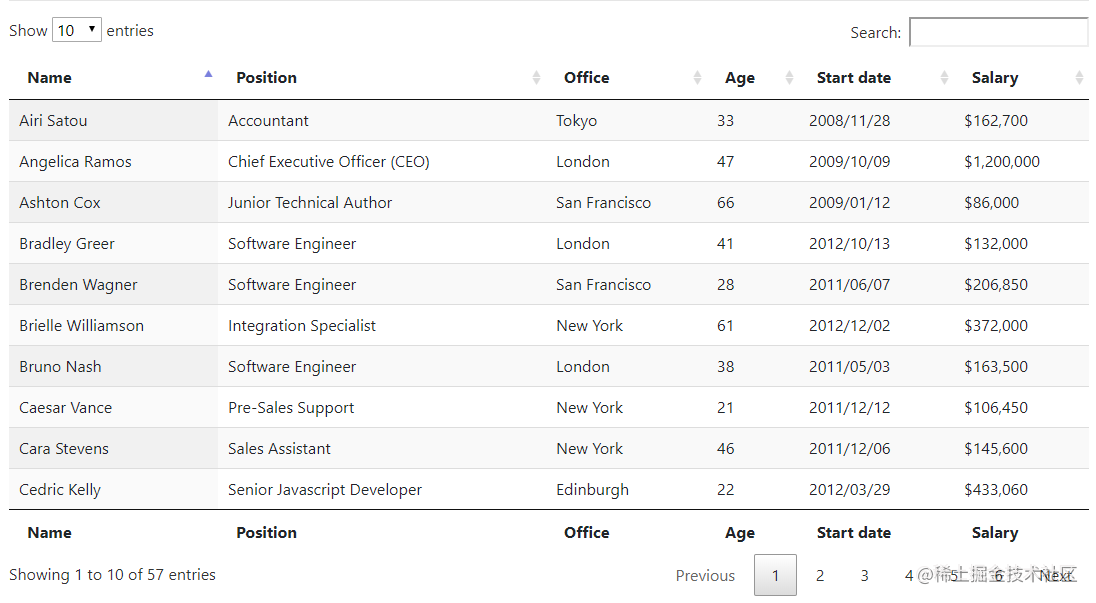Image resolution: width=1096 pixels, height=603 pixels.
Task: Sort by the Office header label
Action: click(x=586, y=78)
